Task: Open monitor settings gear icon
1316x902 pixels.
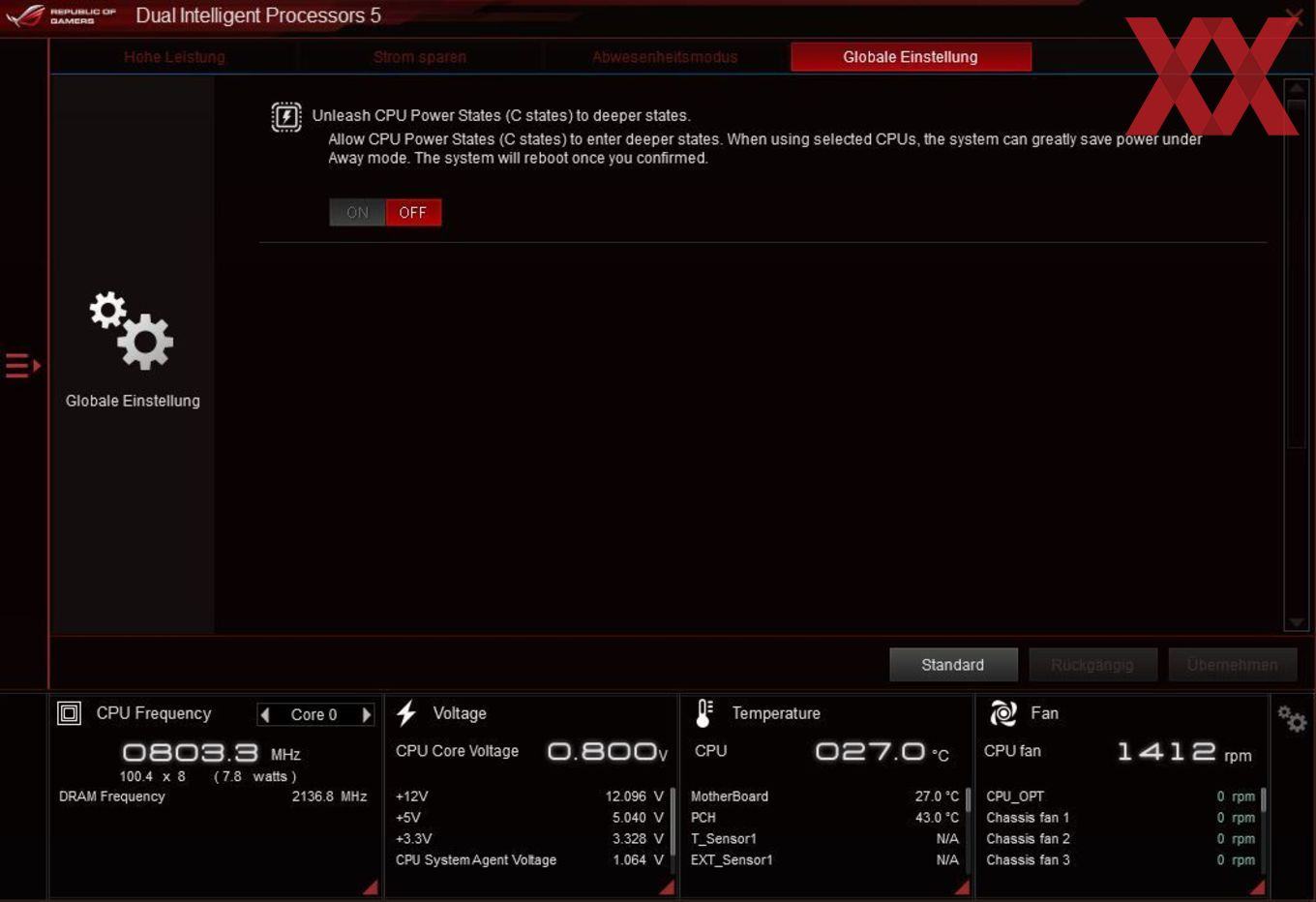Action: tap(1292, 718)
